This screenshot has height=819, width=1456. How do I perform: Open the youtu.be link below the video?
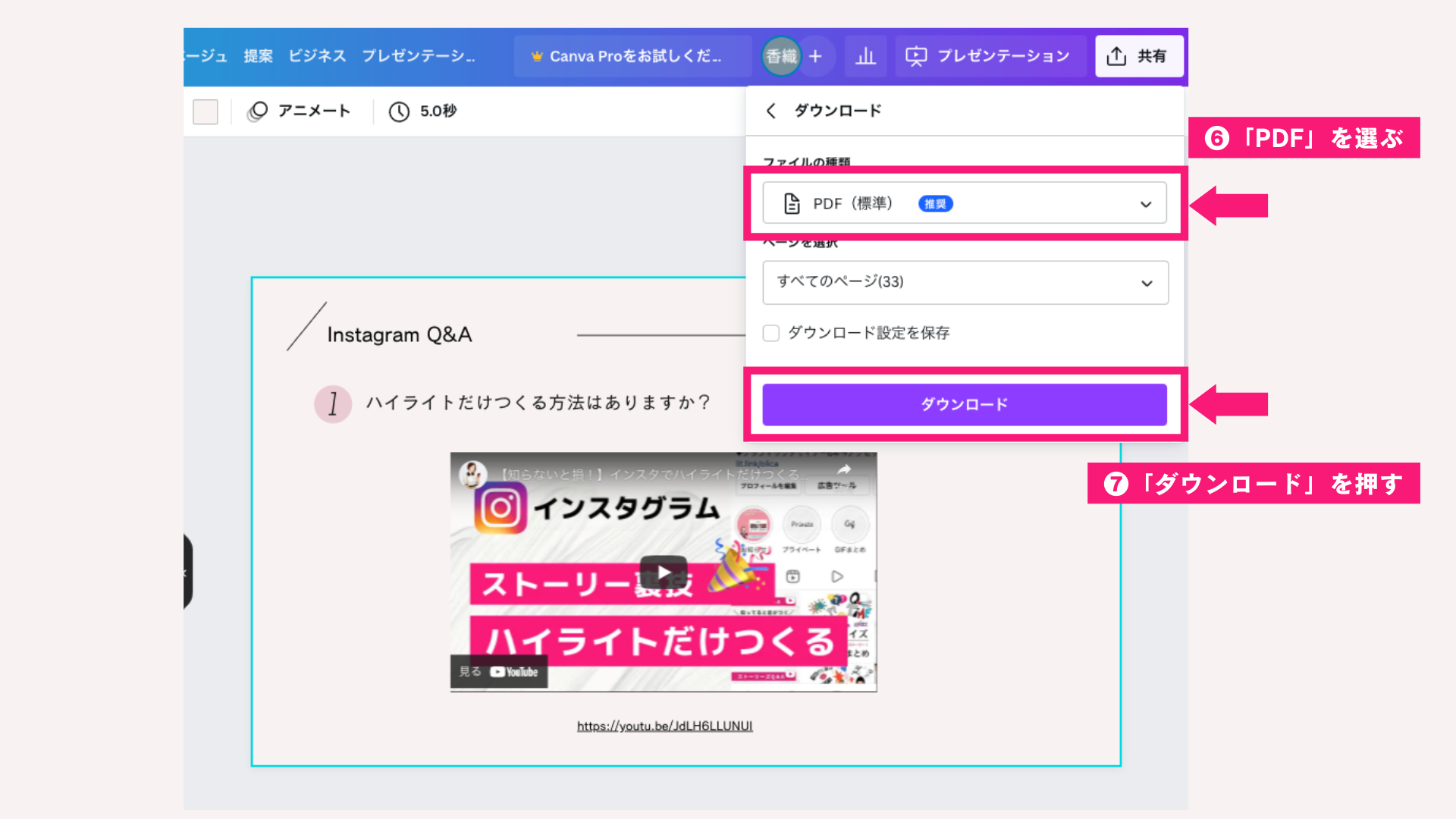664,725
